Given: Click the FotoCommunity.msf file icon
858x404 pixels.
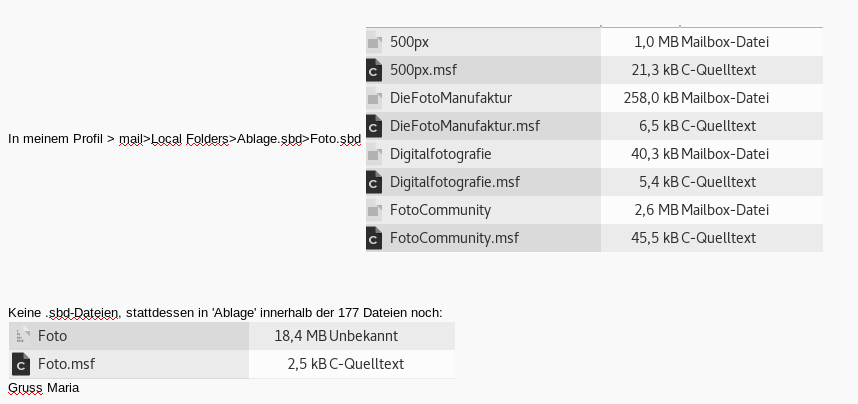Looking at the screenshot, I should coord(375,238).
